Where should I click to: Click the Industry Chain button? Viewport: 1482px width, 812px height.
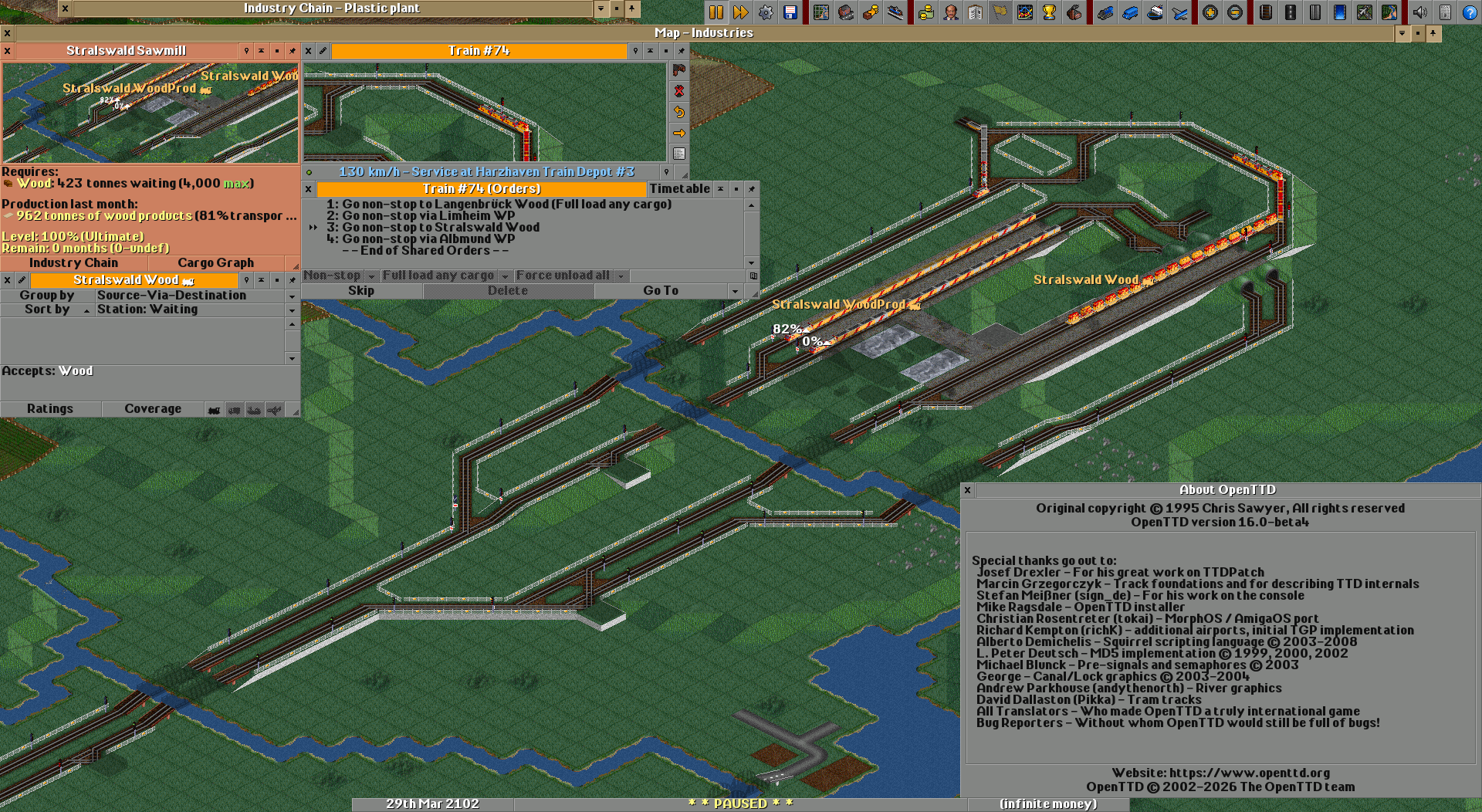point(74,263)
